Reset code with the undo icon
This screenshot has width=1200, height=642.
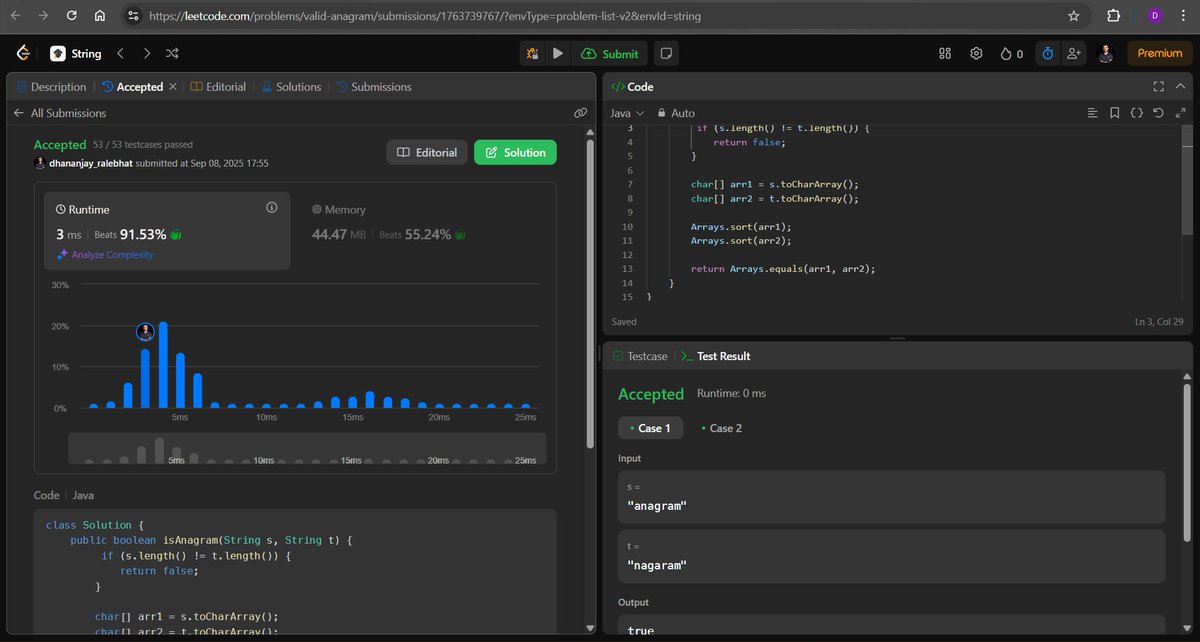click(x=1158, y=113)
